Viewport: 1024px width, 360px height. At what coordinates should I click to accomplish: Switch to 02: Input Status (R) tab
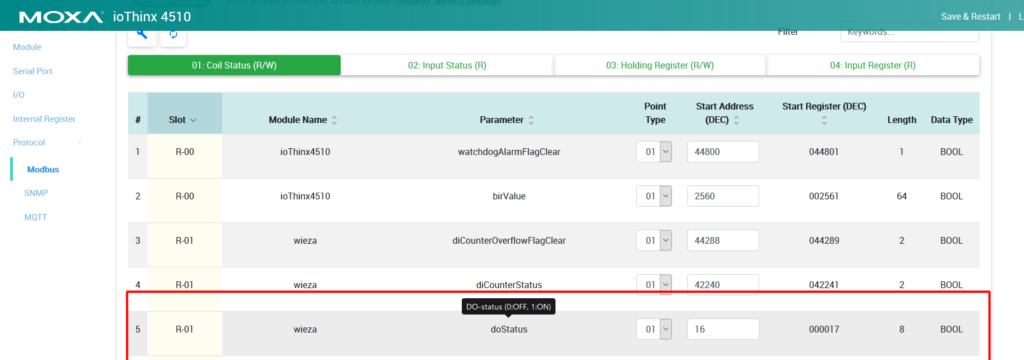[447, 65]
